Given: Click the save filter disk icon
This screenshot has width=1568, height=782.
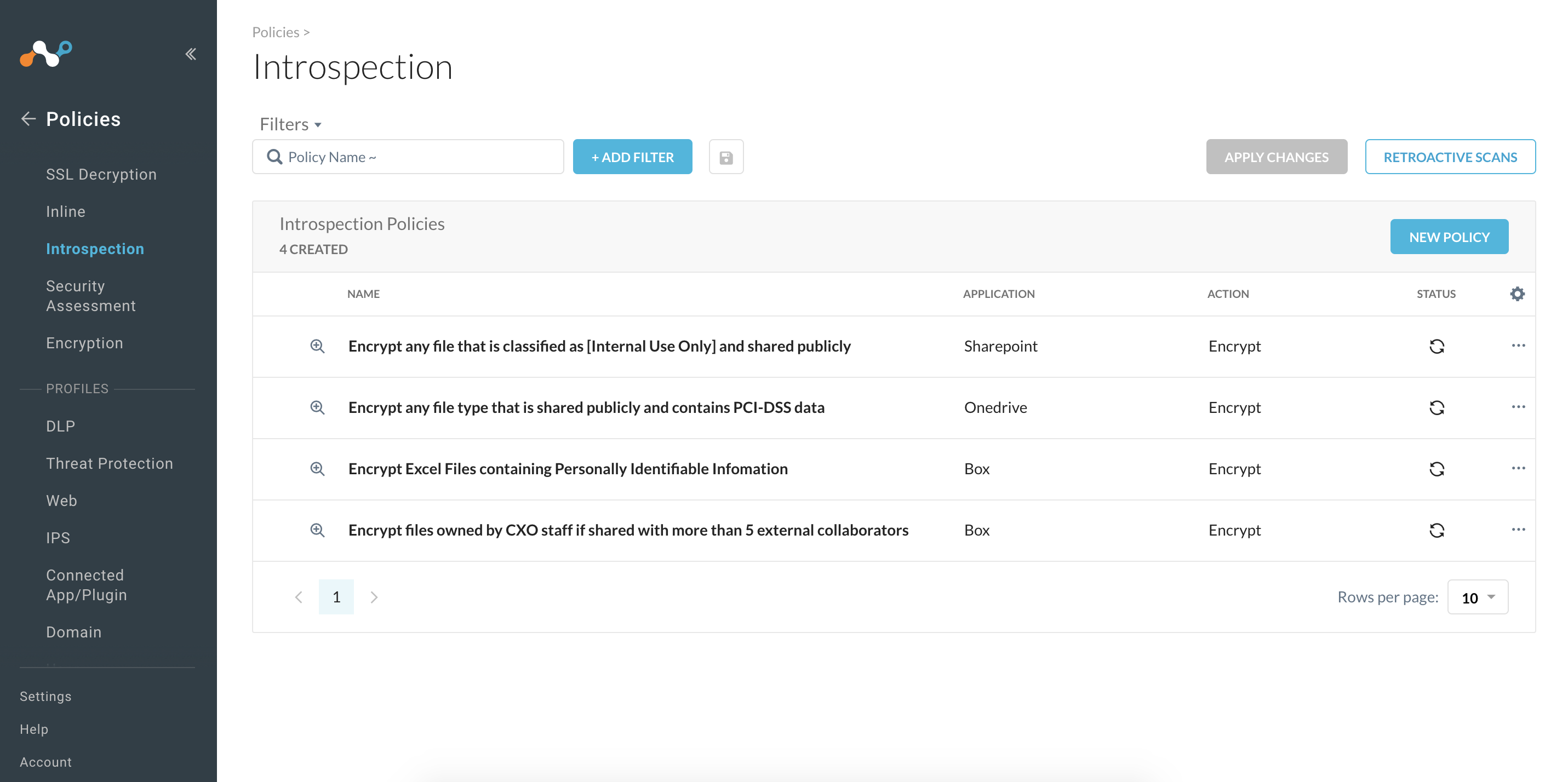Looking at the screenshot, I should point(725,158).
